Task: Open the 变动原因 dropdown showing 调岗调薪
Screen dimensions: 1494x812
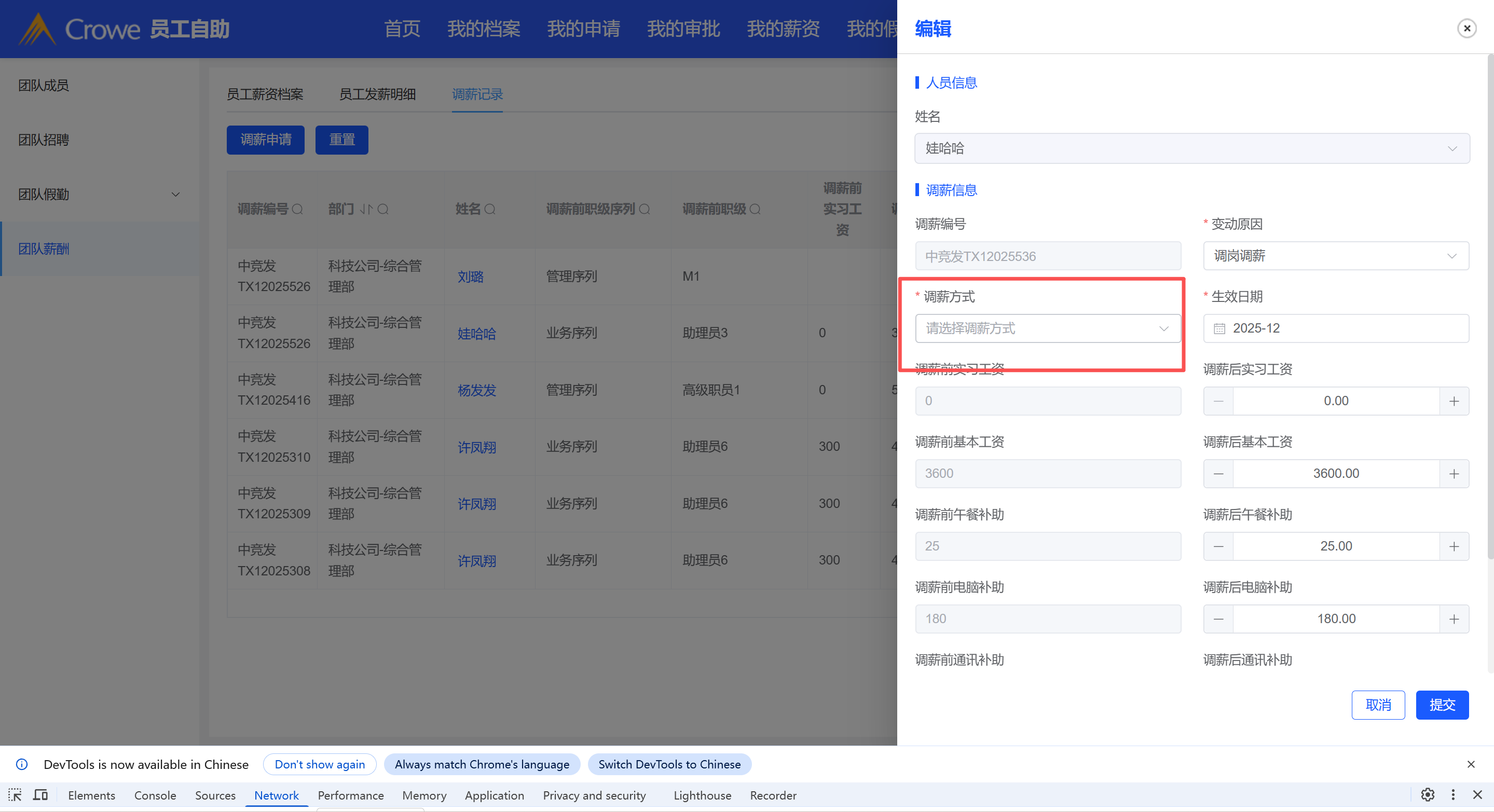Action: click(x=1335, y=256)
